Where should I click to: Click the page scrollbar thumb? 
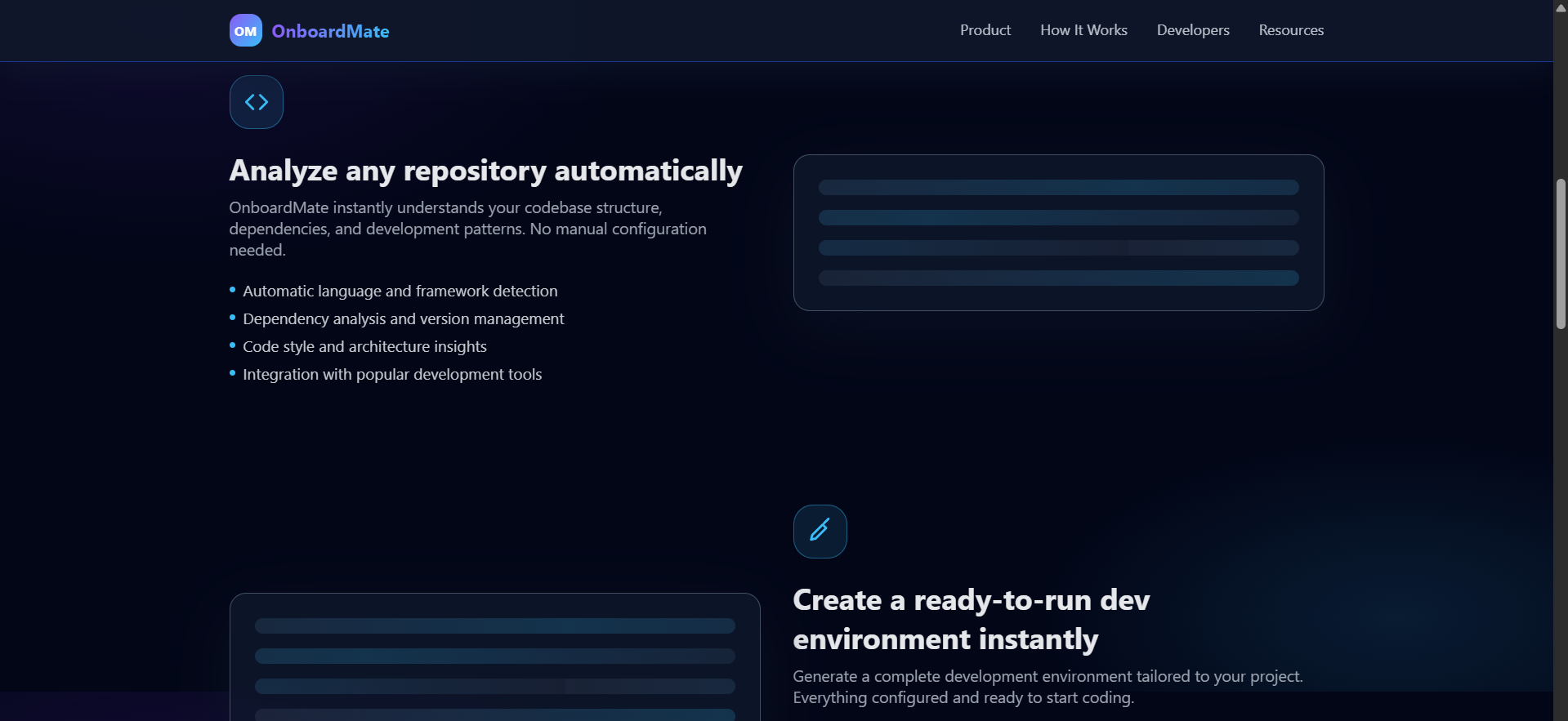[x=1561, y=254]
